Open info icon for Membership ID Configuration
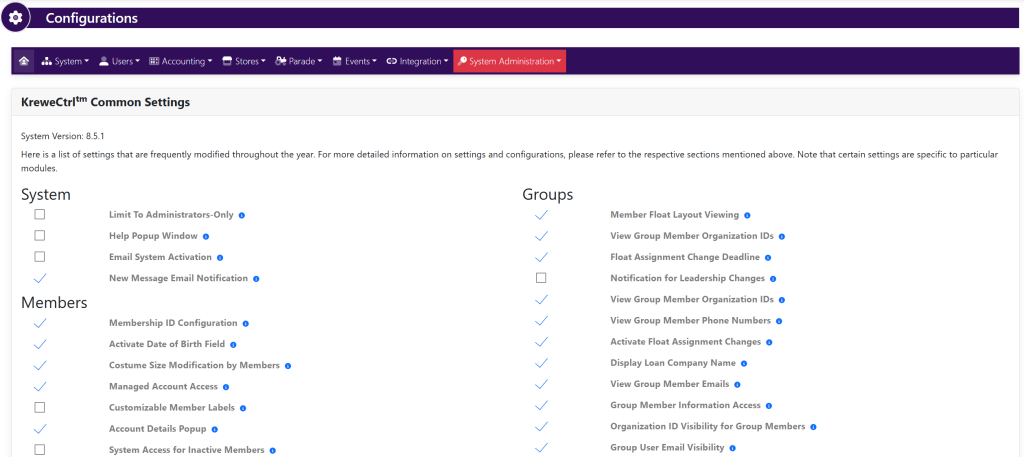This screenshot has width=1024, height=457. pos(246,323)
